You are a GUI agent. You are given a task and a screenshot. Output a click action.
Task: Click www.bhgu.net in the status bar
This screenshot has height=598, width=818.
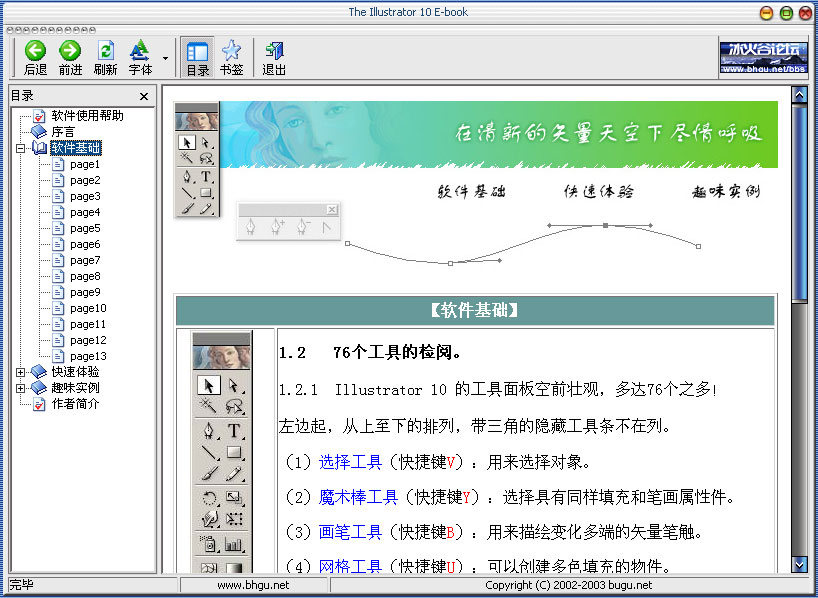click(253, 585)
